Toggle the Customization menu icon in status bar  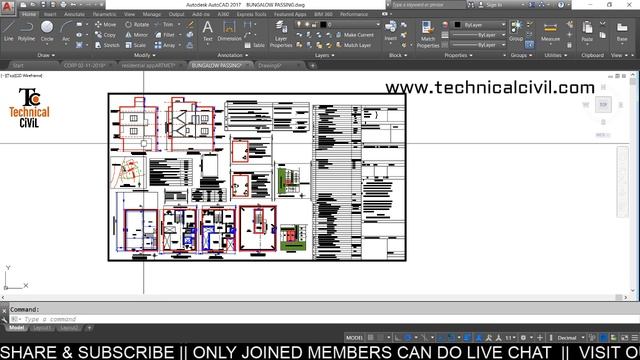tap(635, 338)
